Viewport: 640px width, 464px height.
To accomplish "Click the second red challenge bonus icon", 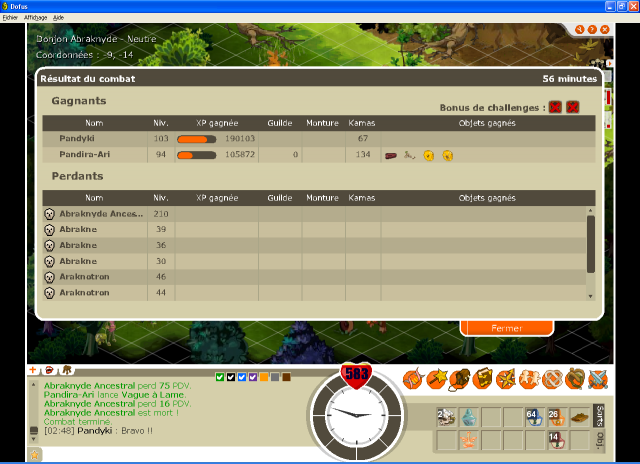I will click(x=573, y=107).
